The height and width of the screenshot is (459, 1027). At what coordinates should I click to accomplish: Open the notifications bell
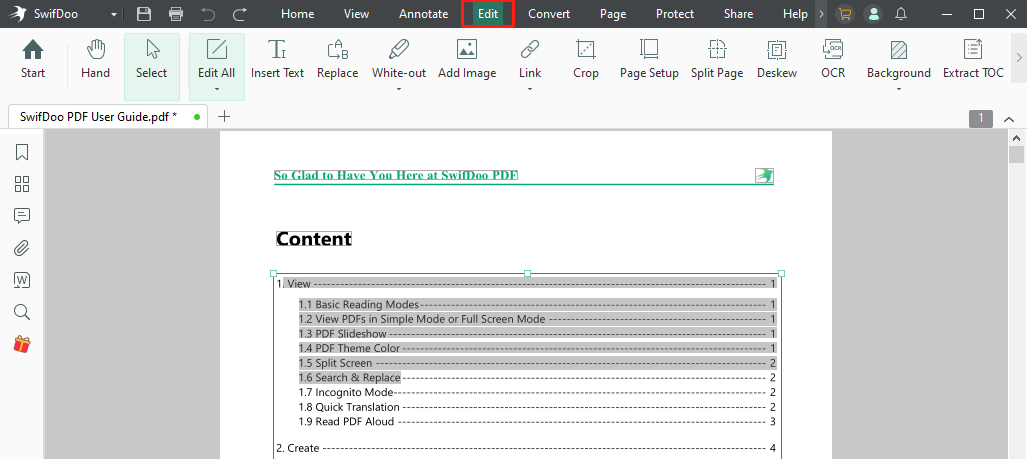[901, 14]
